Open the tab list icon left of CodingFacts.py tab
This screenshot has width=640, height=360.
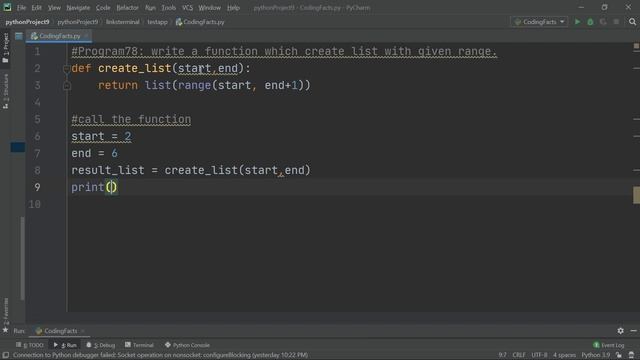(x=19, y=36)
